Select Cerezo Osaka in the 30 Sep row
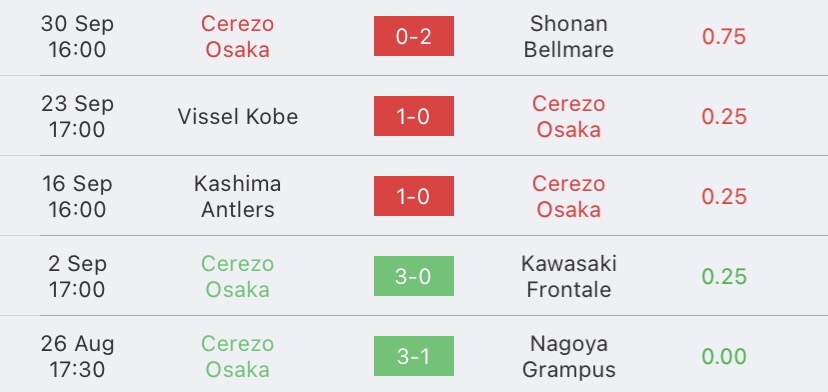828x392 pixels. click(x=238, y=36)
